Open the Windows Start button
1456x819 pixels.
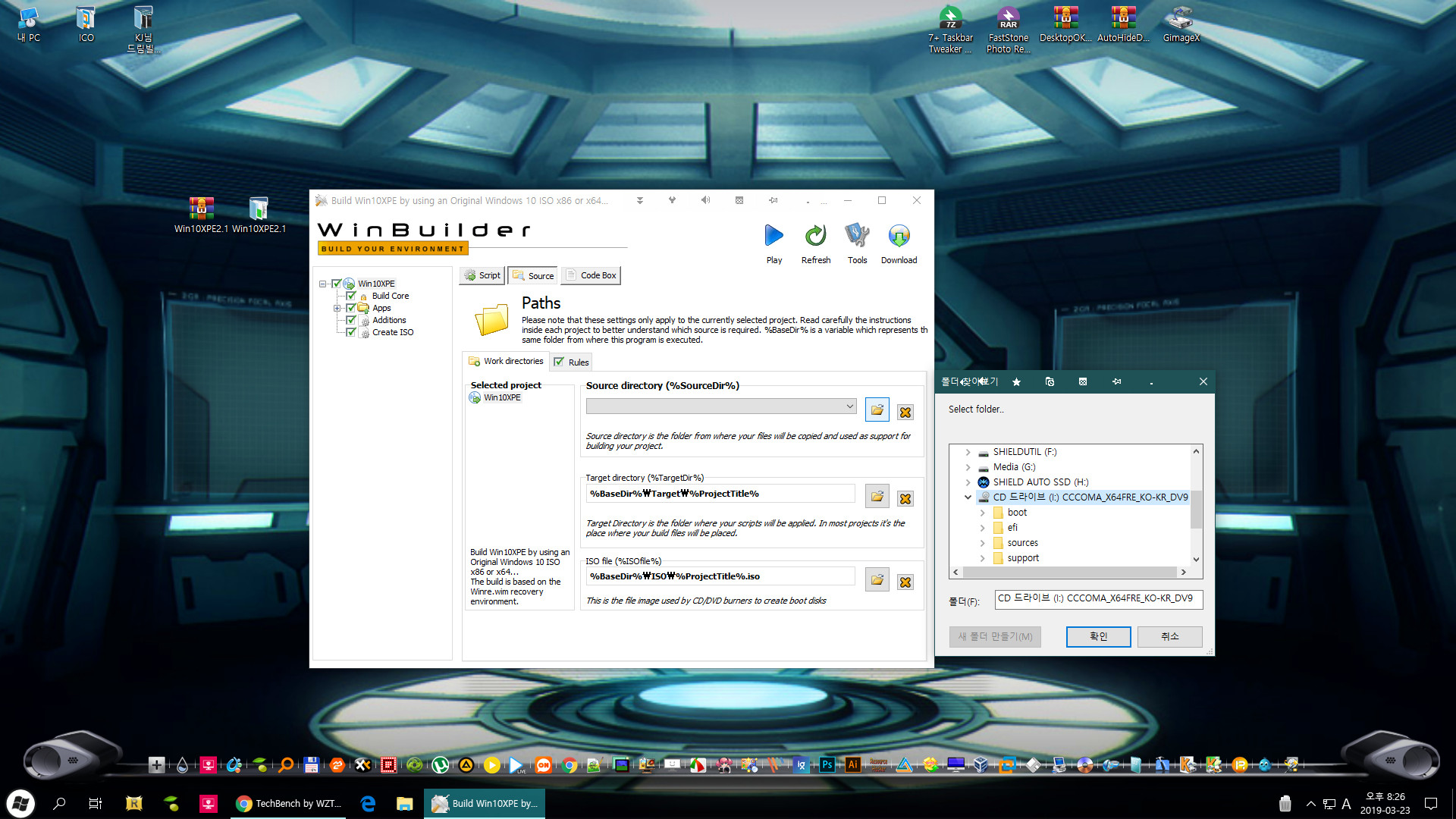coord(20,803)
